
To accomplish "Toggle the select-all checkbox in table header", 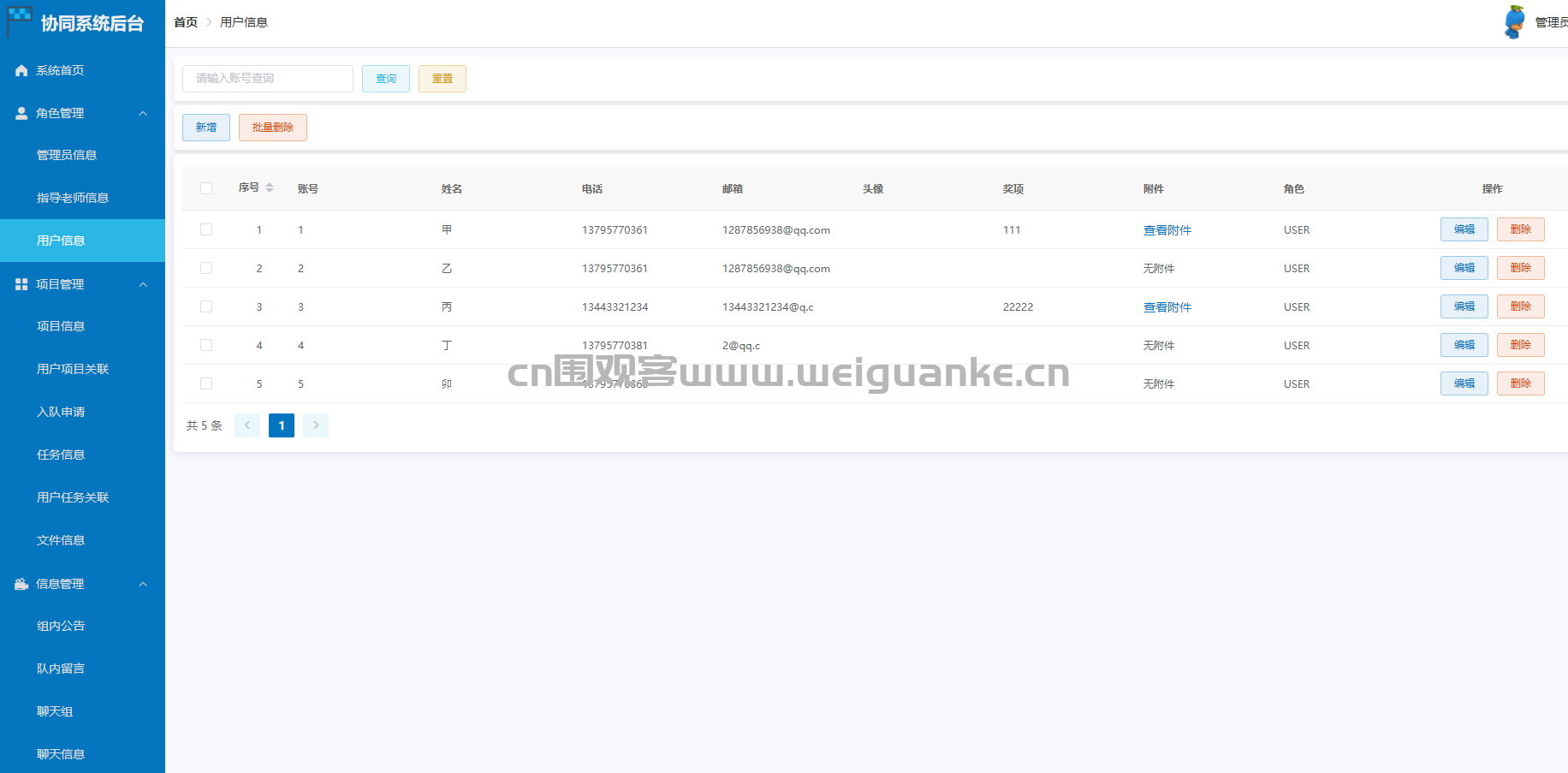I will point(206,188).
